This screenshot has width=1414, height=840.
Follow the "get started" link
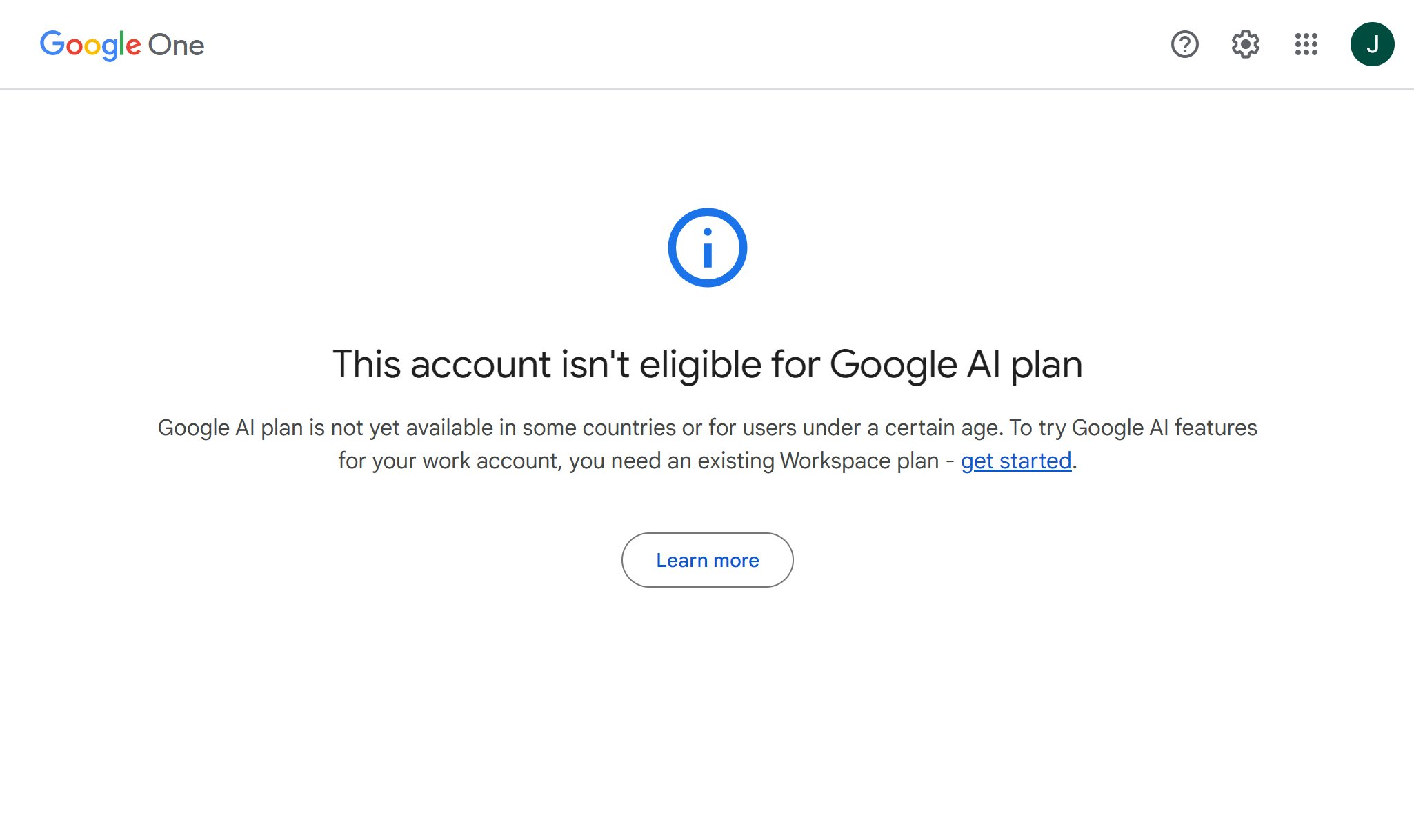click(x=1016, y=461)
